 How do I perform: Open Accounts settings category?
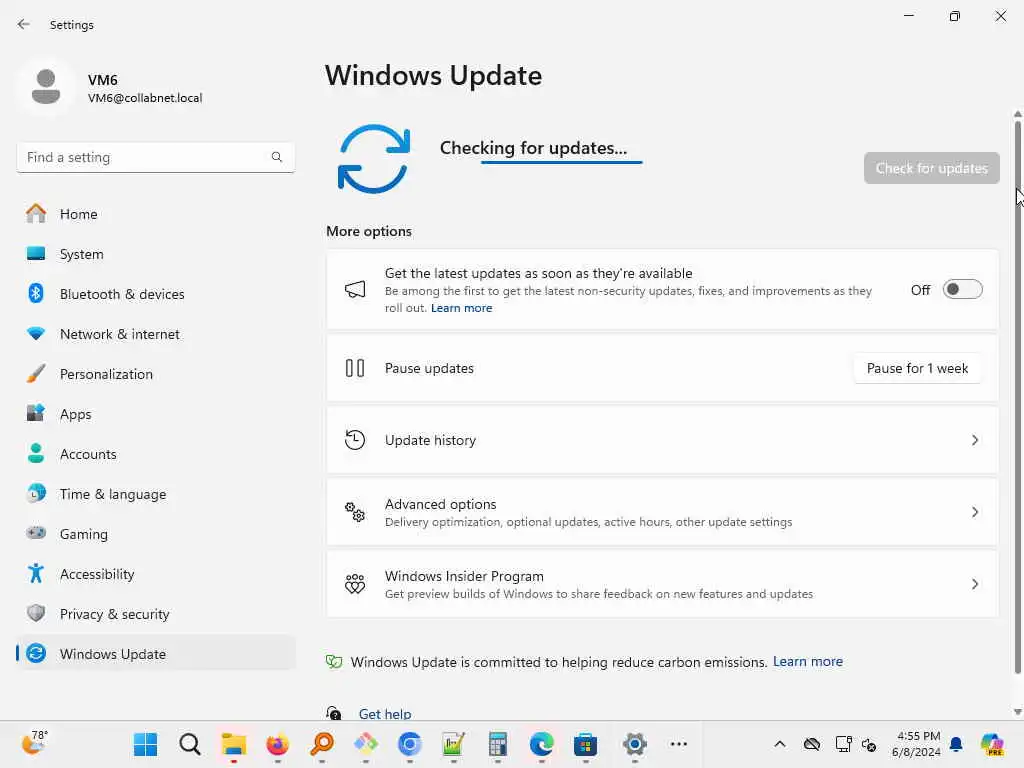[156, 454]
